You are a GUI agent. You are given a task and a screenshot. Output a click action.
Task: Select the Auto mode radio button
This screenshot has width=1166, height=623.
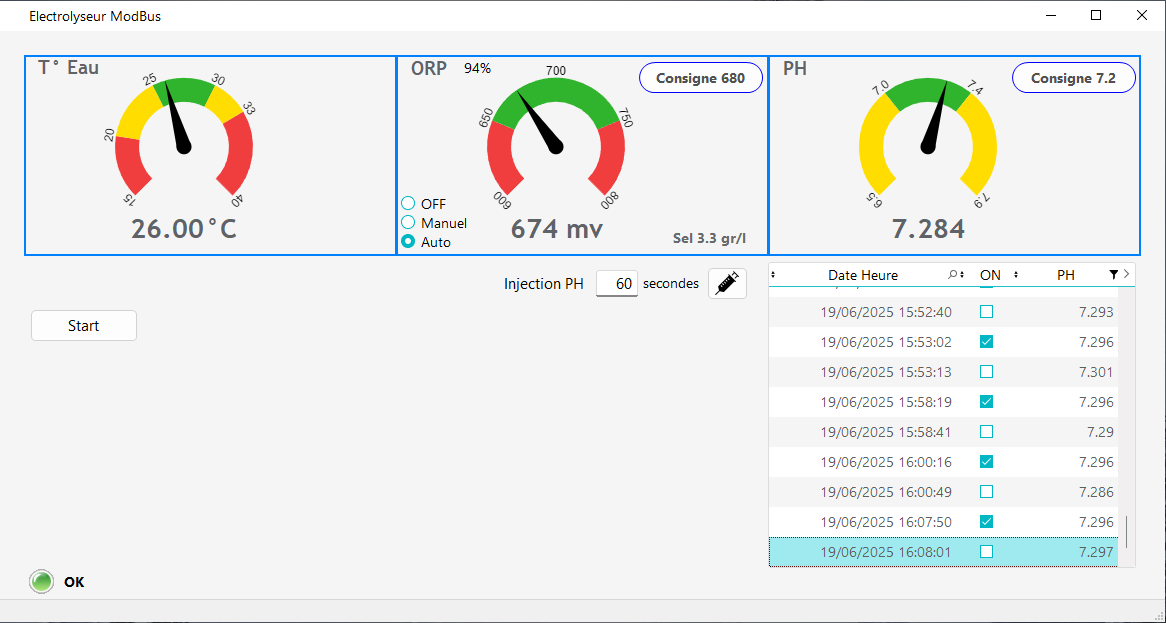pyautogui.click(x=408, y=242)
